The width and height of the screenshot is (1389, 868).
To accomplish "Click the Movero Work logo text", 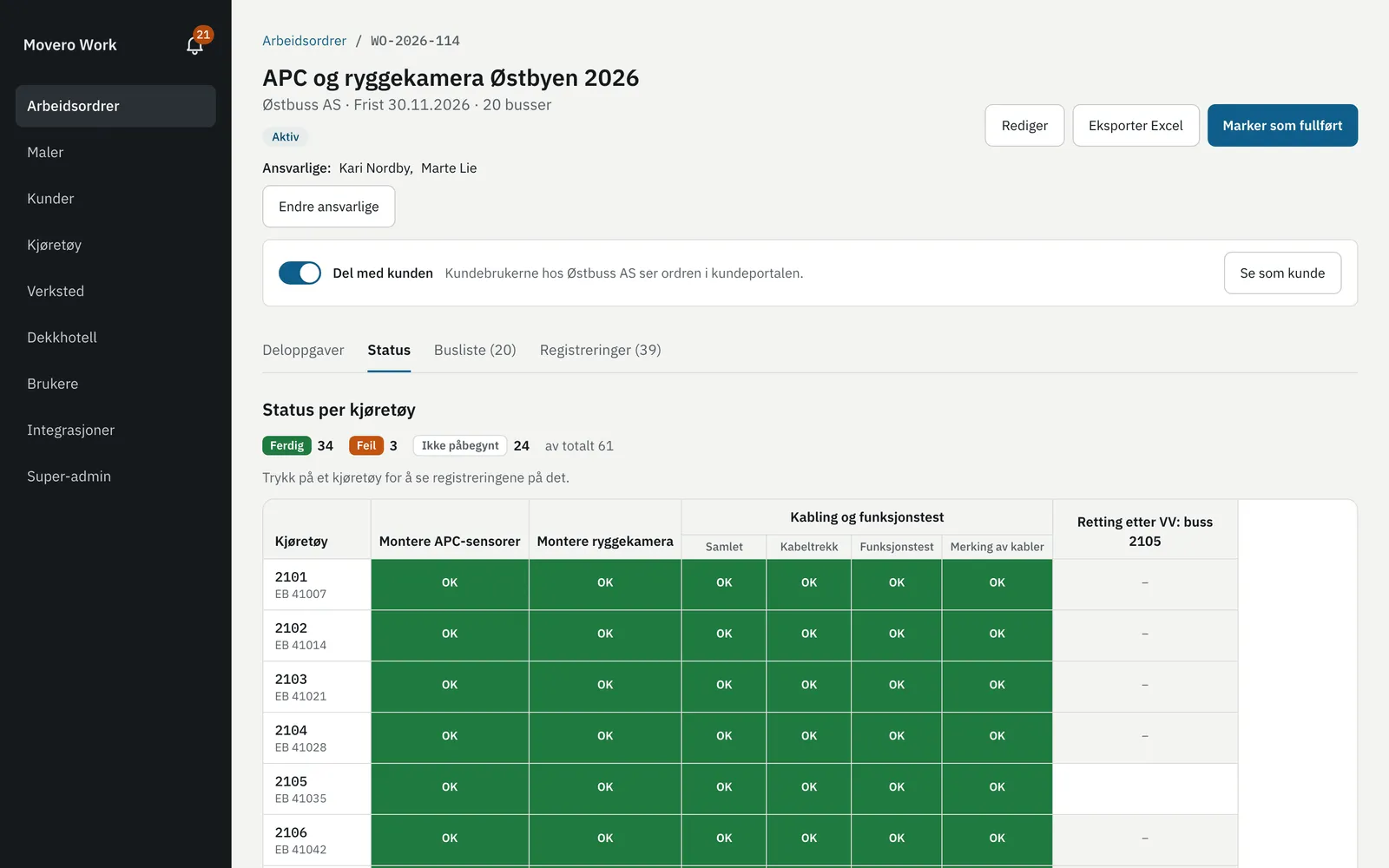I will click(70, 45).
